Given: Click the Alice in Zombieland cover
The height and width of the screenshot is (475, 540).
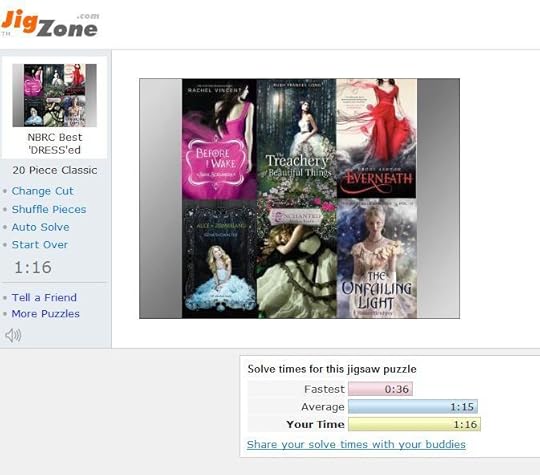Looking at the screenshot, I should (x=219, y=259).
